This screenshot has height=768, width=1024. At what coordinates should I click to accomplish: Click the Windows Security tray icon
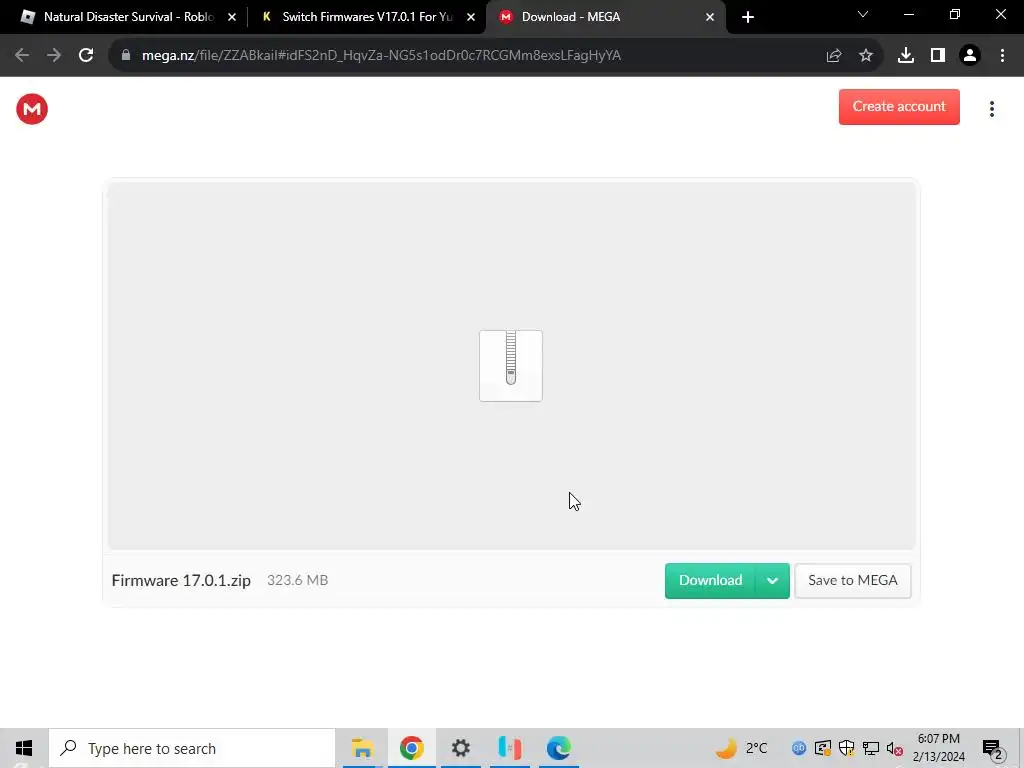[x=846, y=748]
